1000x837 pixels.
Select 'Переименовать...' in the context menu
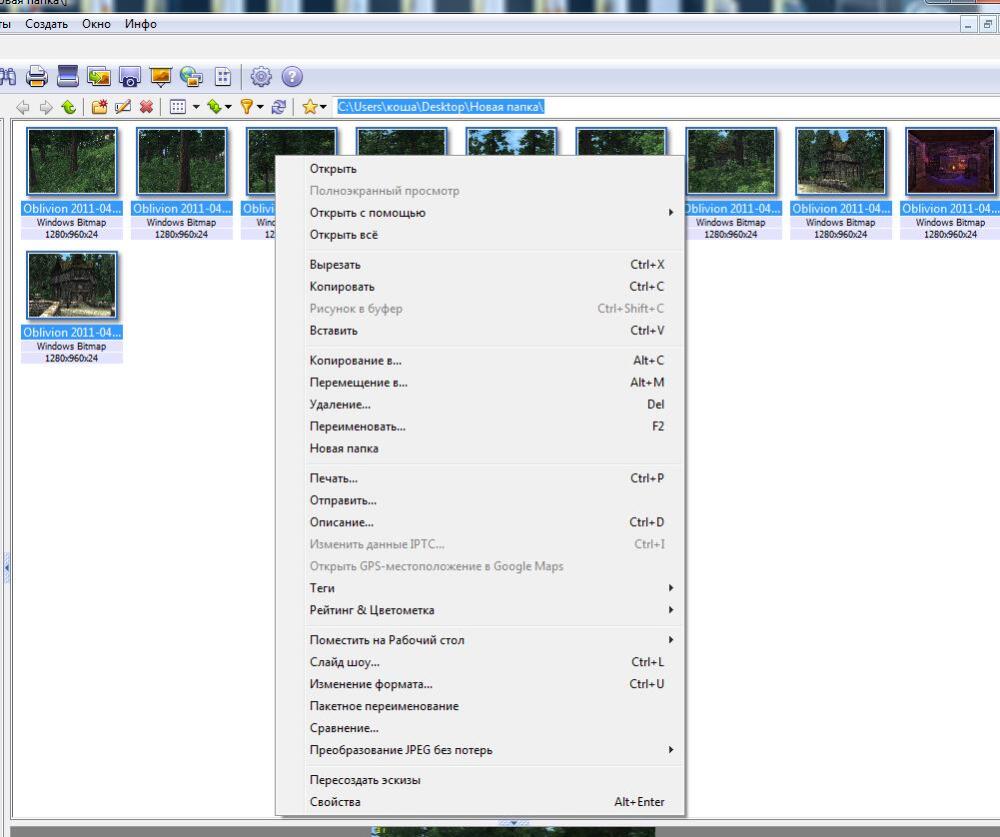point(480,426)
